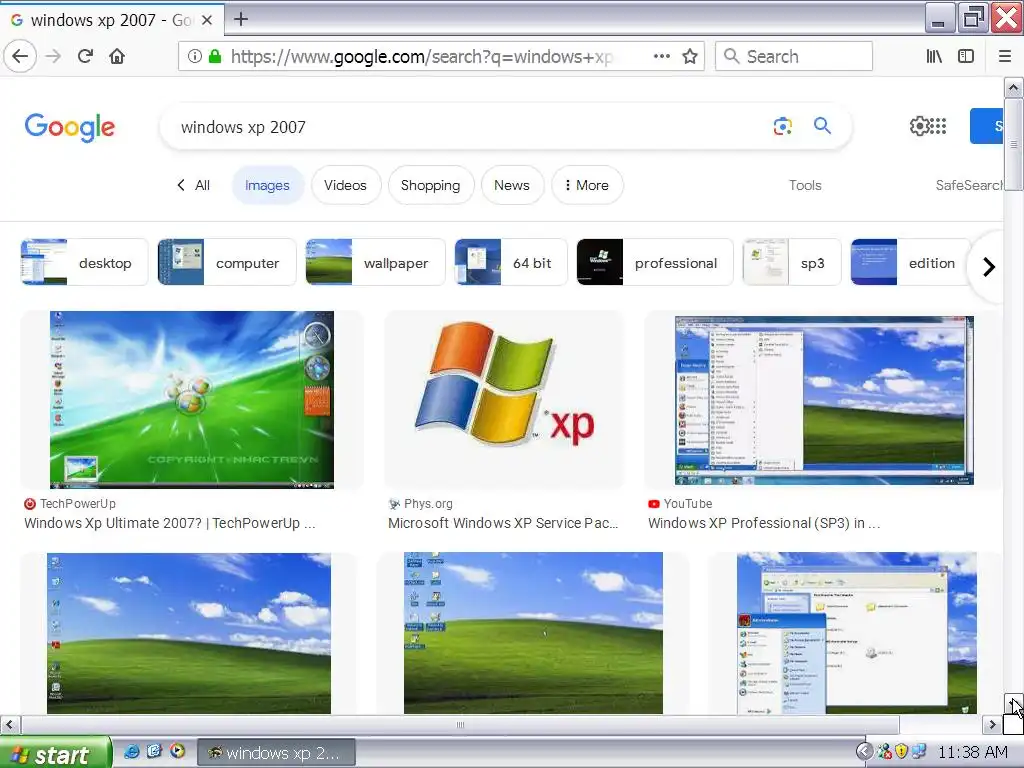This screenshot has height=768, width=1024.
Task: Show more suggestion chips with right arrow
Action: (x=989, y=266)
